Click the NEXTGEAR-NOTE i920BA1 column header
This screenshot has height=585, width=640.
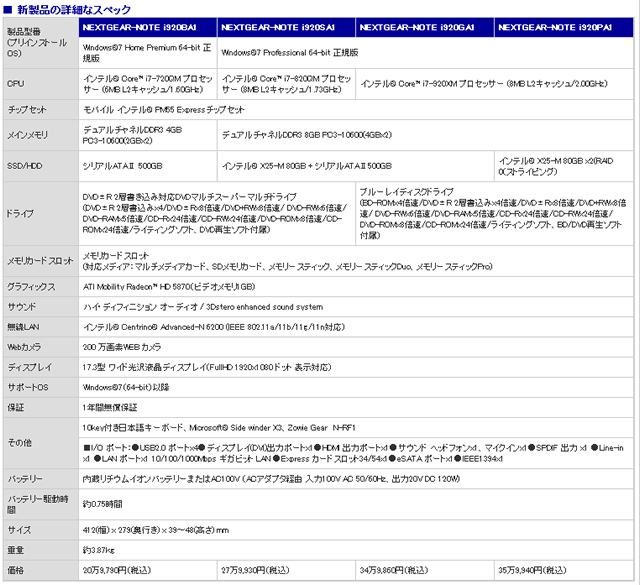pos(148,28)
